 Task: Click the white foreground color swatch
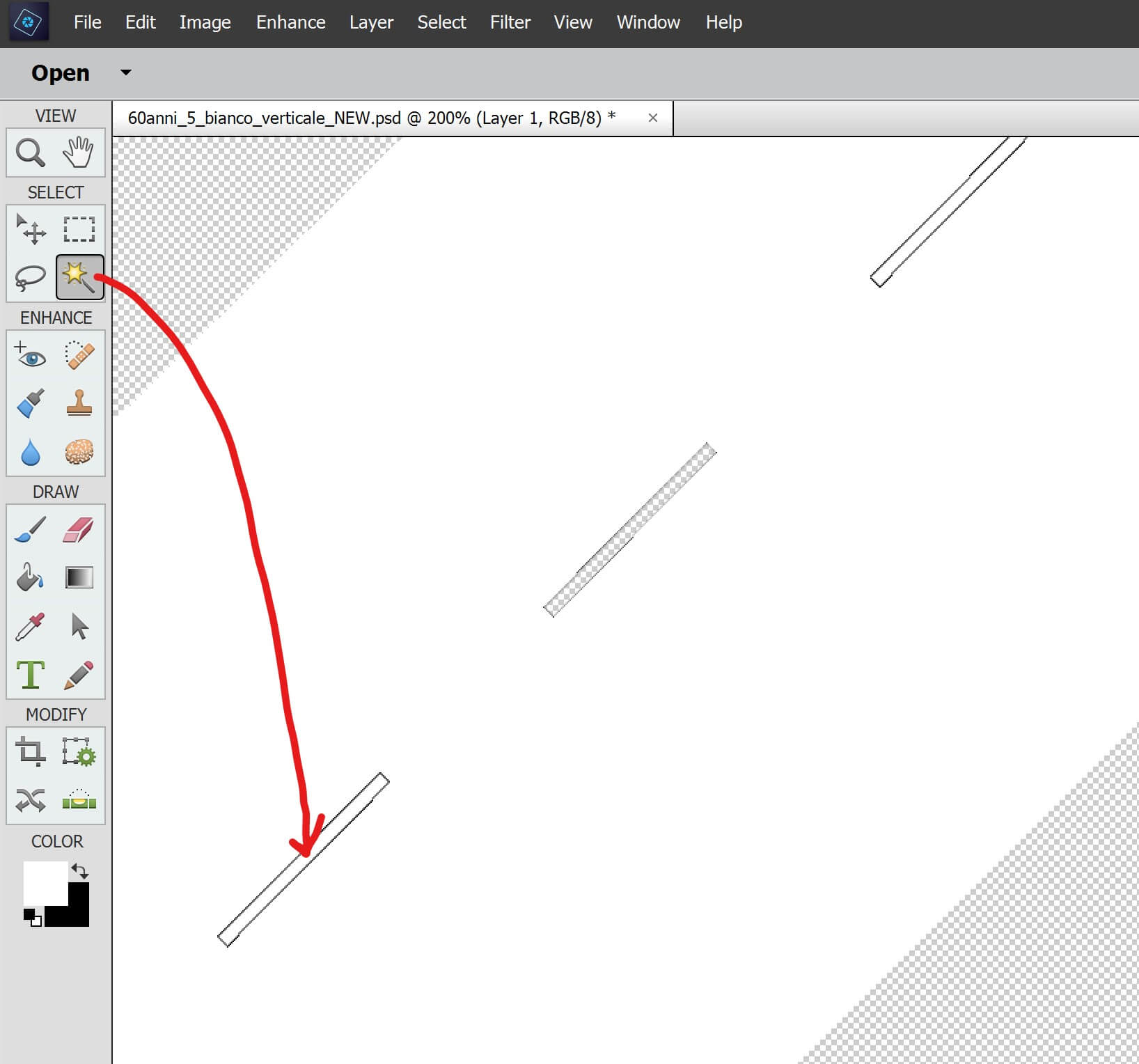(x=44, y=882)
